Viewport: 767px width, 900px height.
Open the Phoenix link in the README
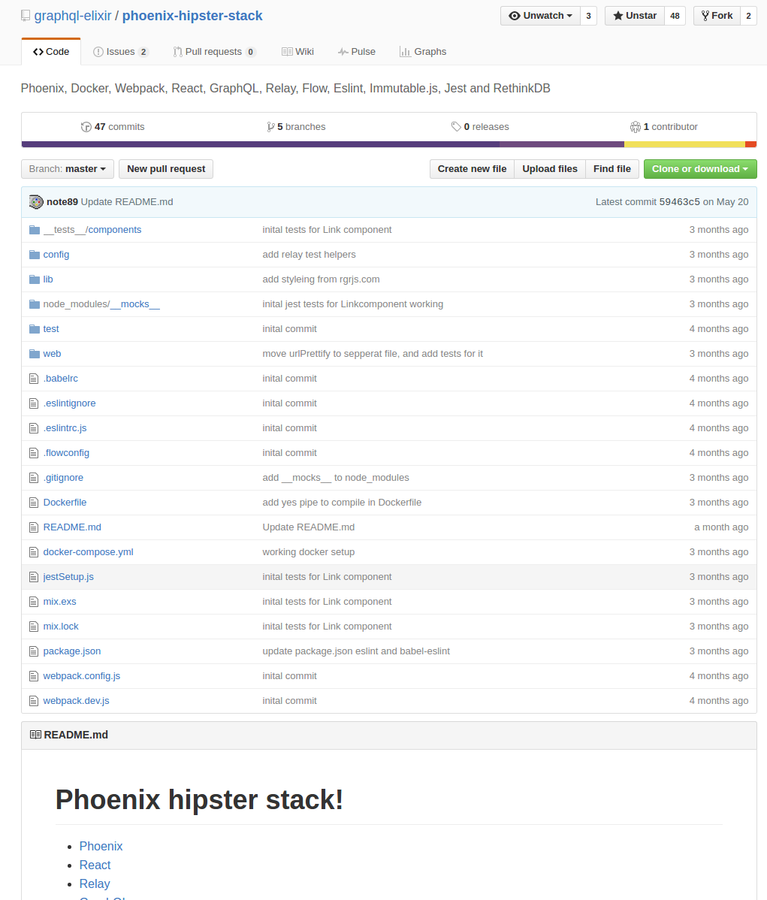click(x=101, y=846)
